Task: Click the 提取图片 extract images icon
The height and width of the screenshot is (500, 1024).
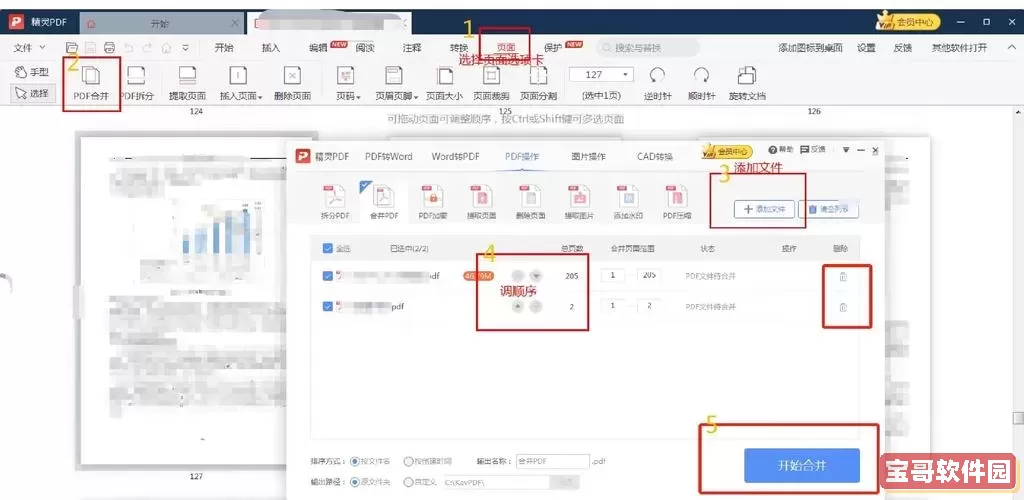Action: pyautogui.click(x=579, y=196)
